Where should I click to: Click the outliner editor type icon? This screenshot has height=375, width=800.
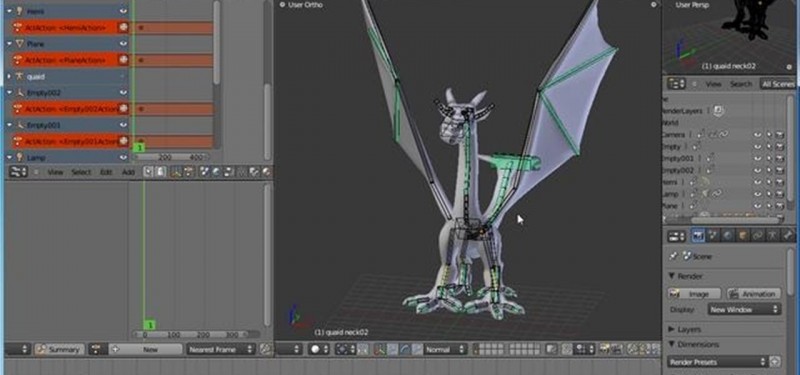[677, 84]
